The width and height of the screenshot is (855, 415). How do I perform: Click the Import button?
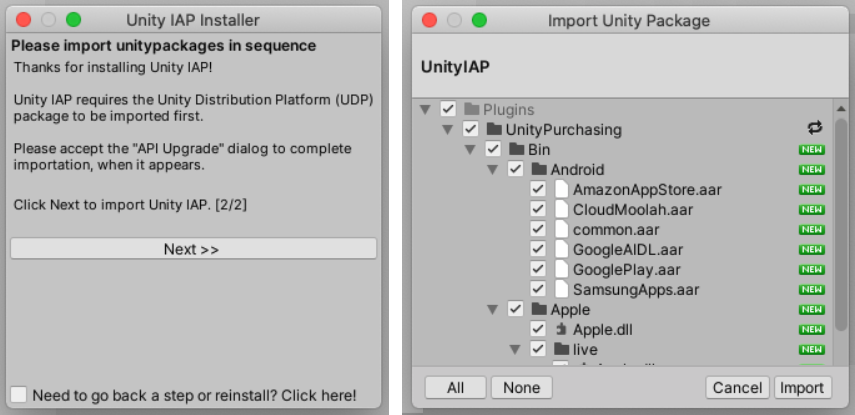click(803, 388)
